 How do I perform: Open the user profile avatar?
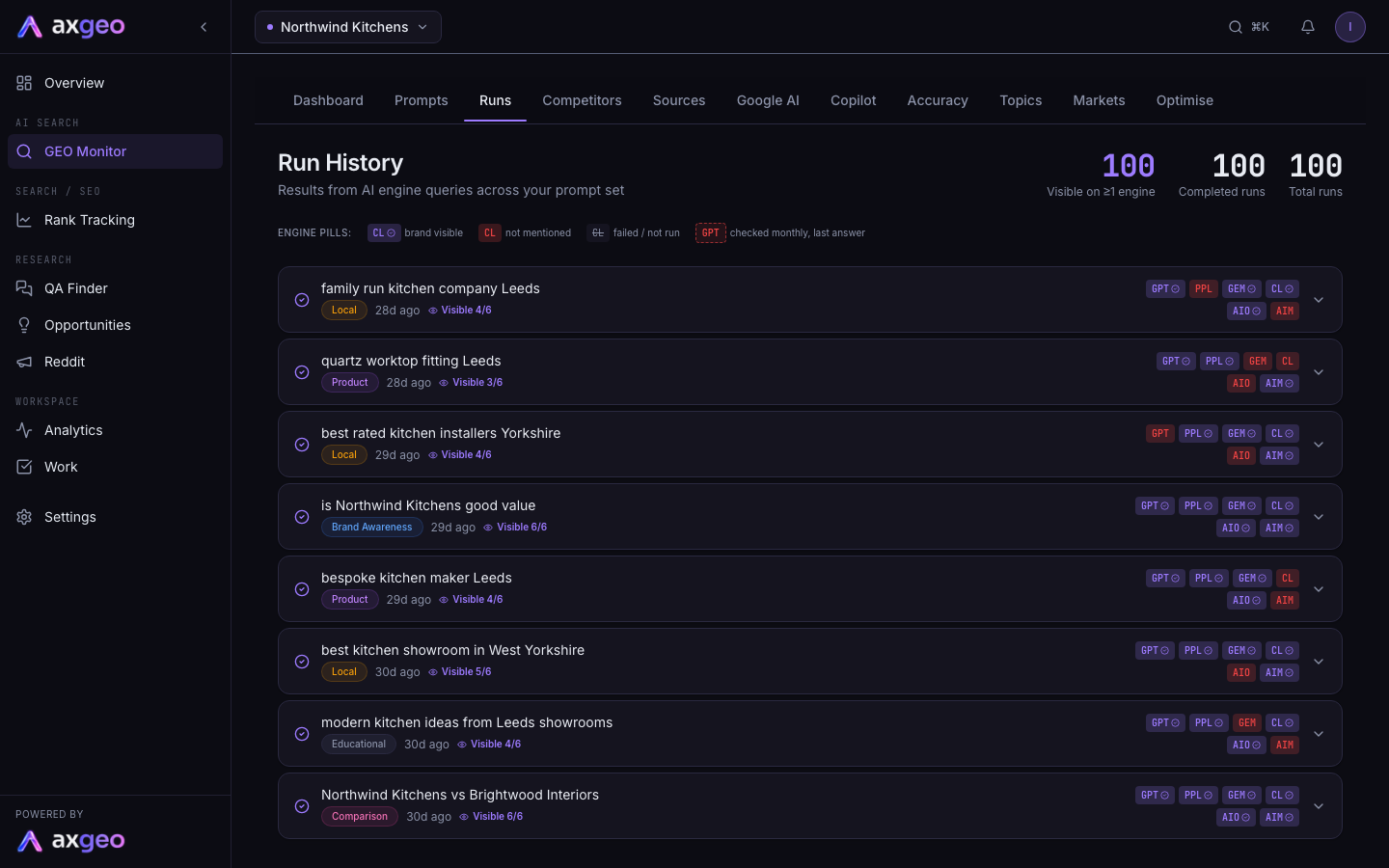click(x=1350, y=27)
